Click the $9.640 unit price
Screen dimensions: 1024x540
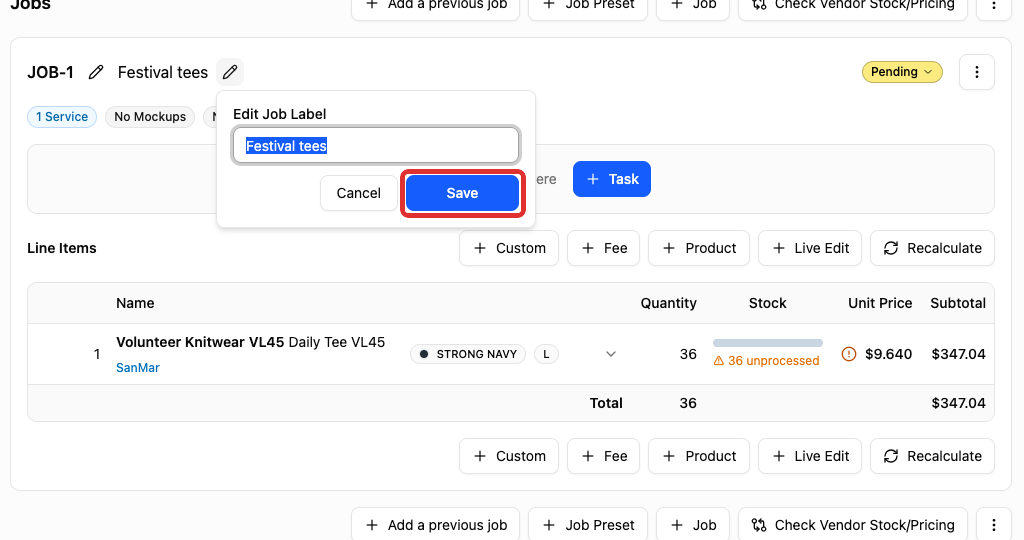[888, 354]
